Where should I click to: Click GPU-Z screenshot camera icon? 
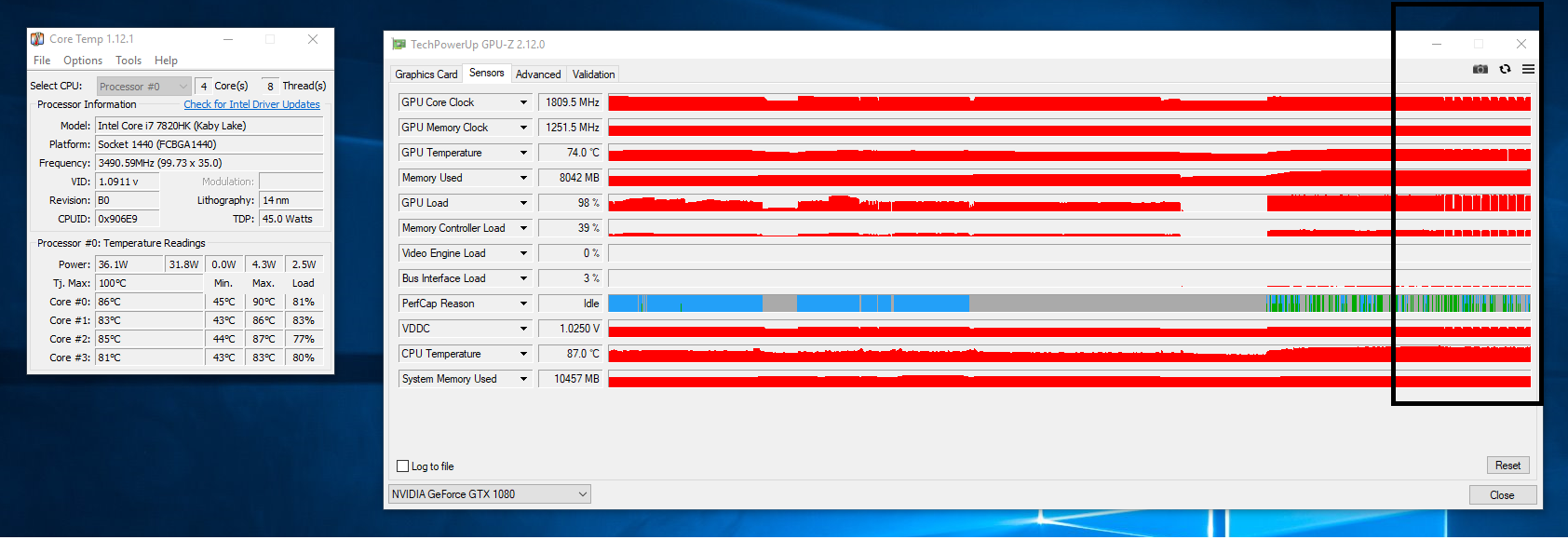pos(1480,70)
